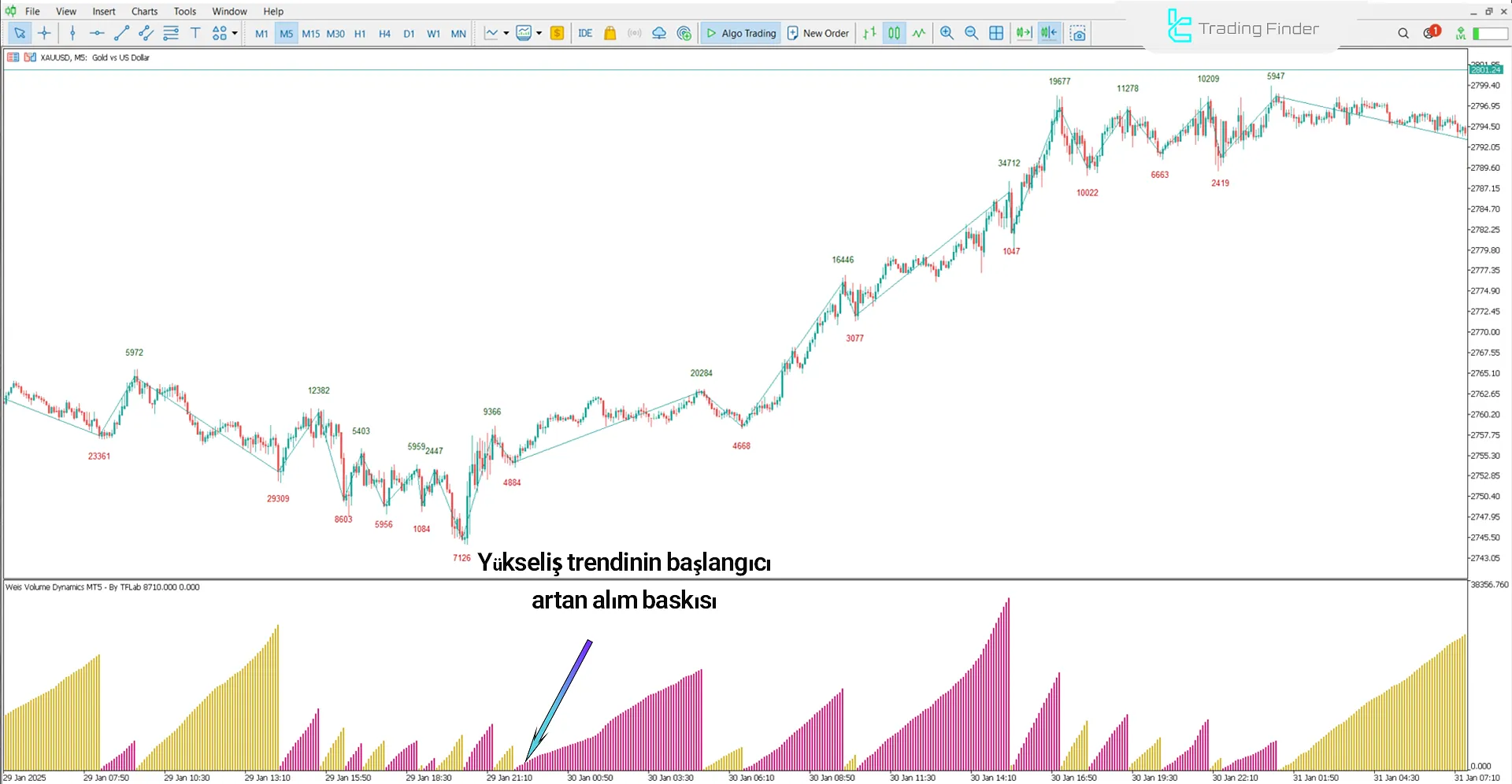
Task: Open the Market shopping bag icon
Action: click(610, 33)
